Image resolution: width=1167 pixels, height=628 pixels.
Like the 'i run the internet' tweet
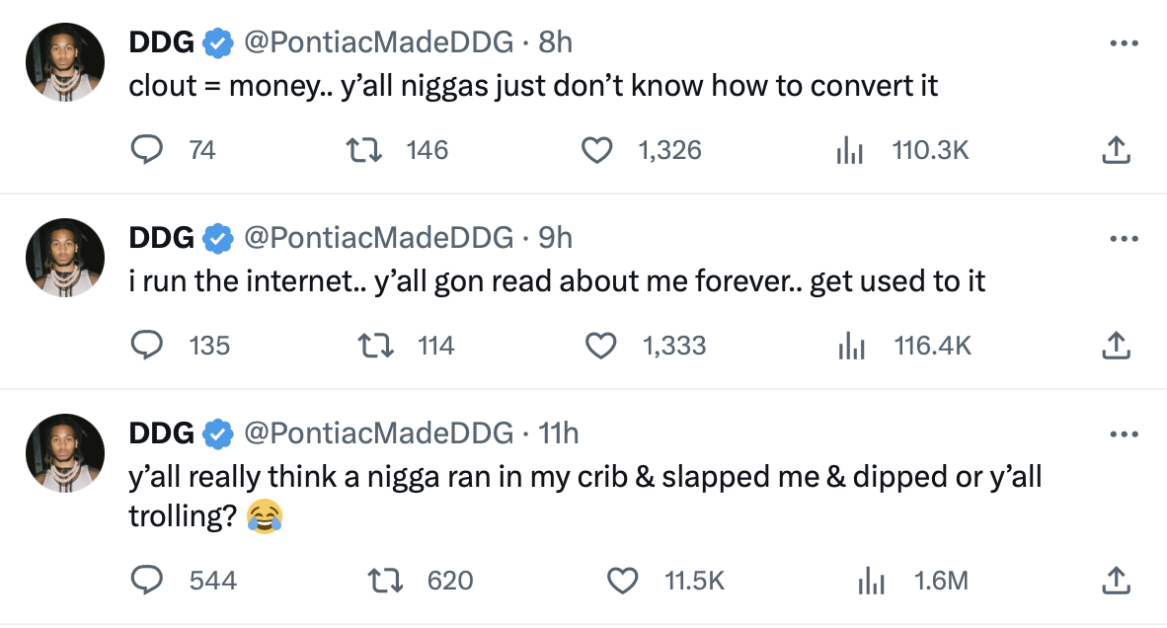coord(601,346)
